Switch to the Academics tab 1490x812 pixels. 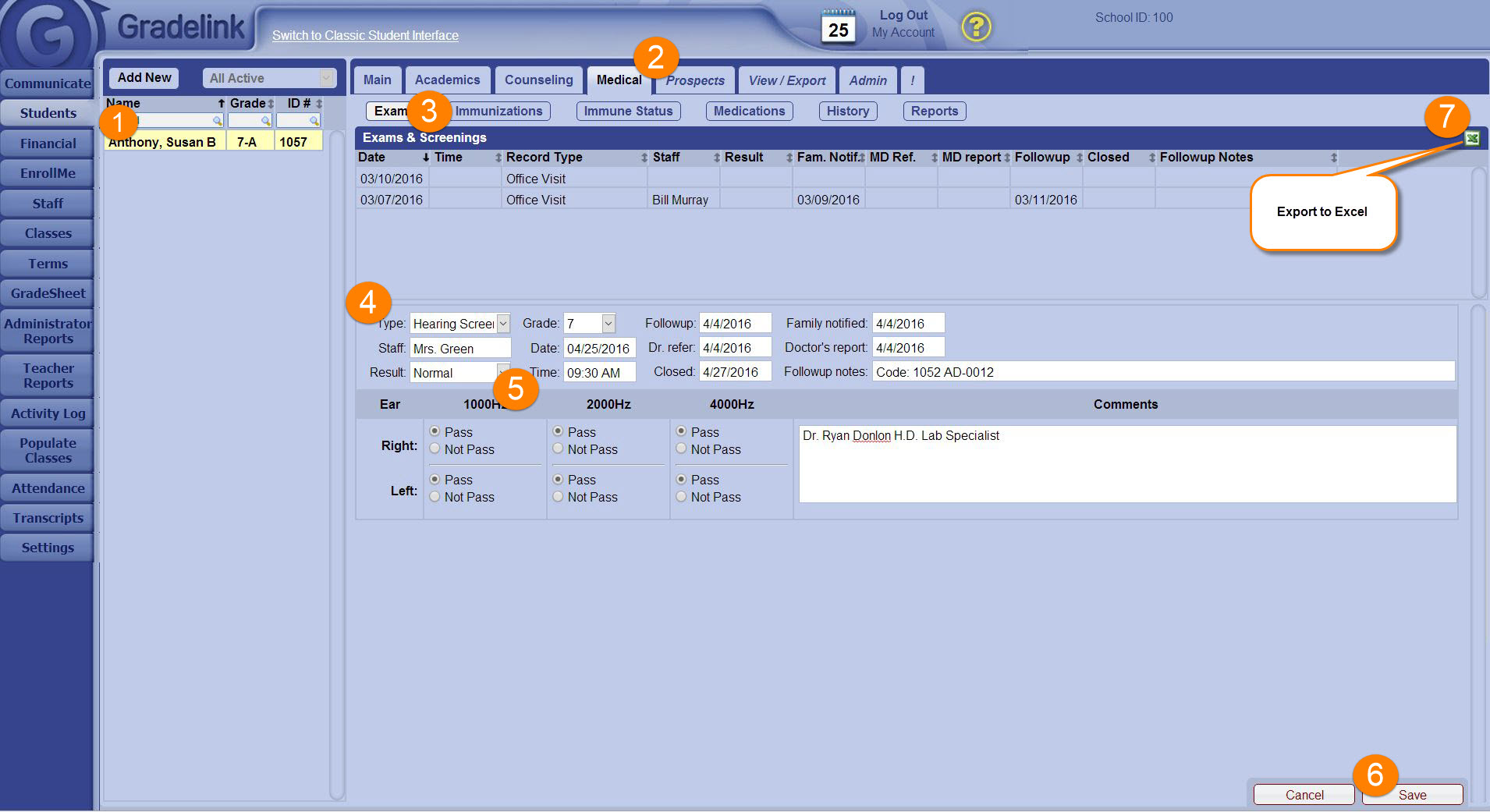tap(447, 80)
